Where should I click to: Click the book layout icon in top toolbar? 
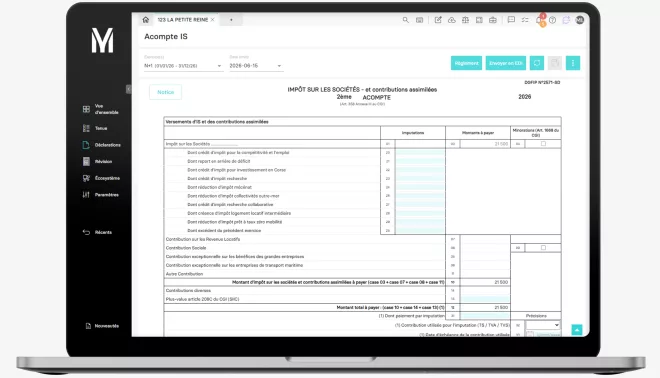tap(479, 20)
